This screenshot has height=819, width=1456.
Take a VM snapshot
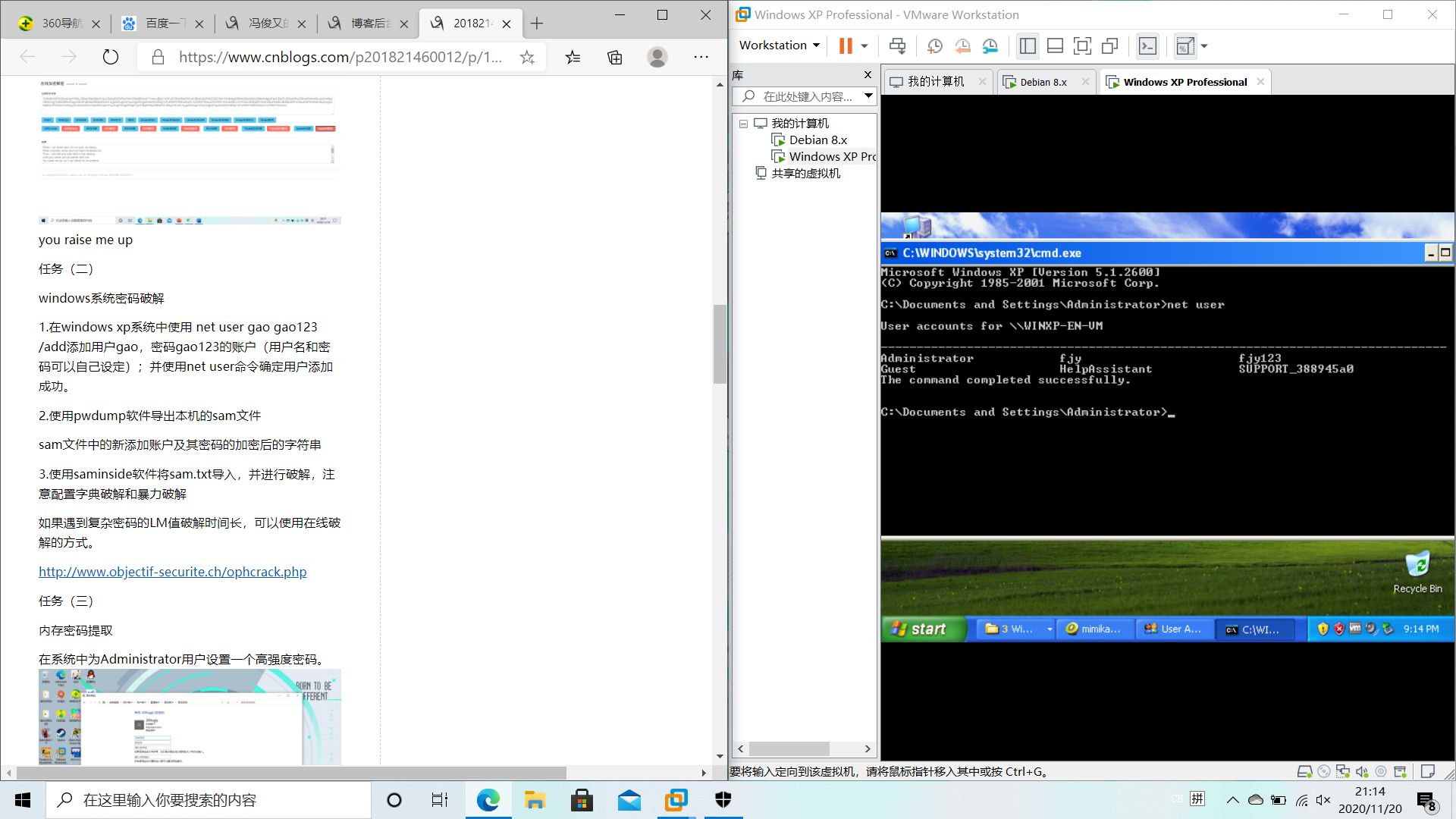tap(934, 46)
